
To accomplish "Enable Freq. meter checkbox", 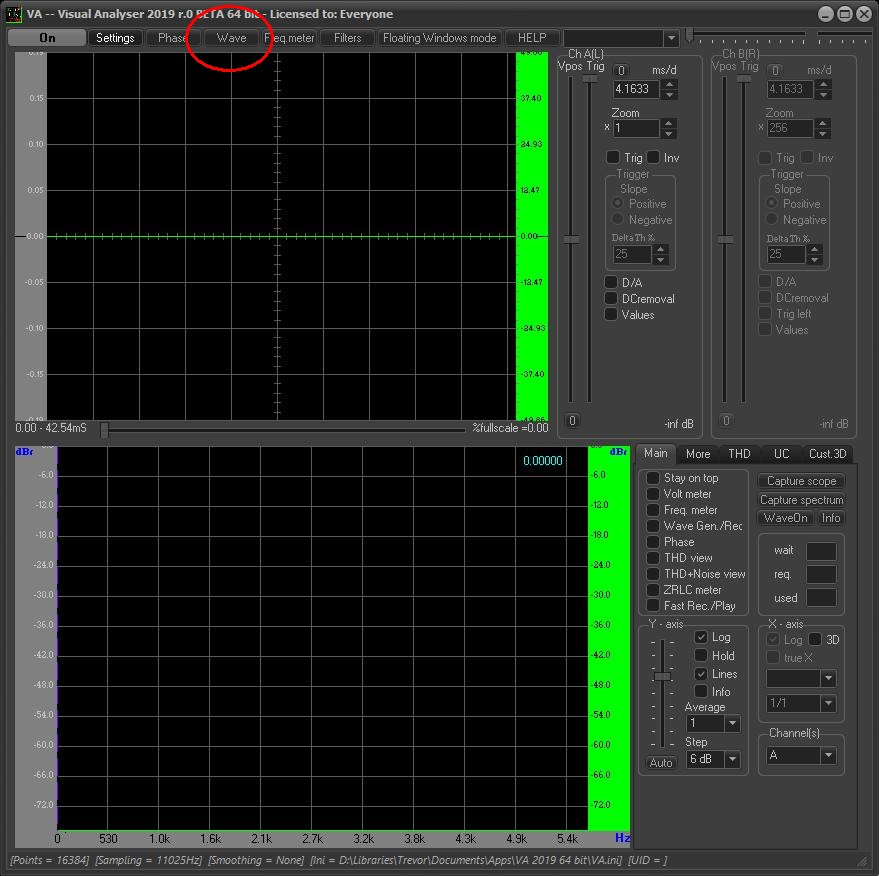I will coord(653,510).
